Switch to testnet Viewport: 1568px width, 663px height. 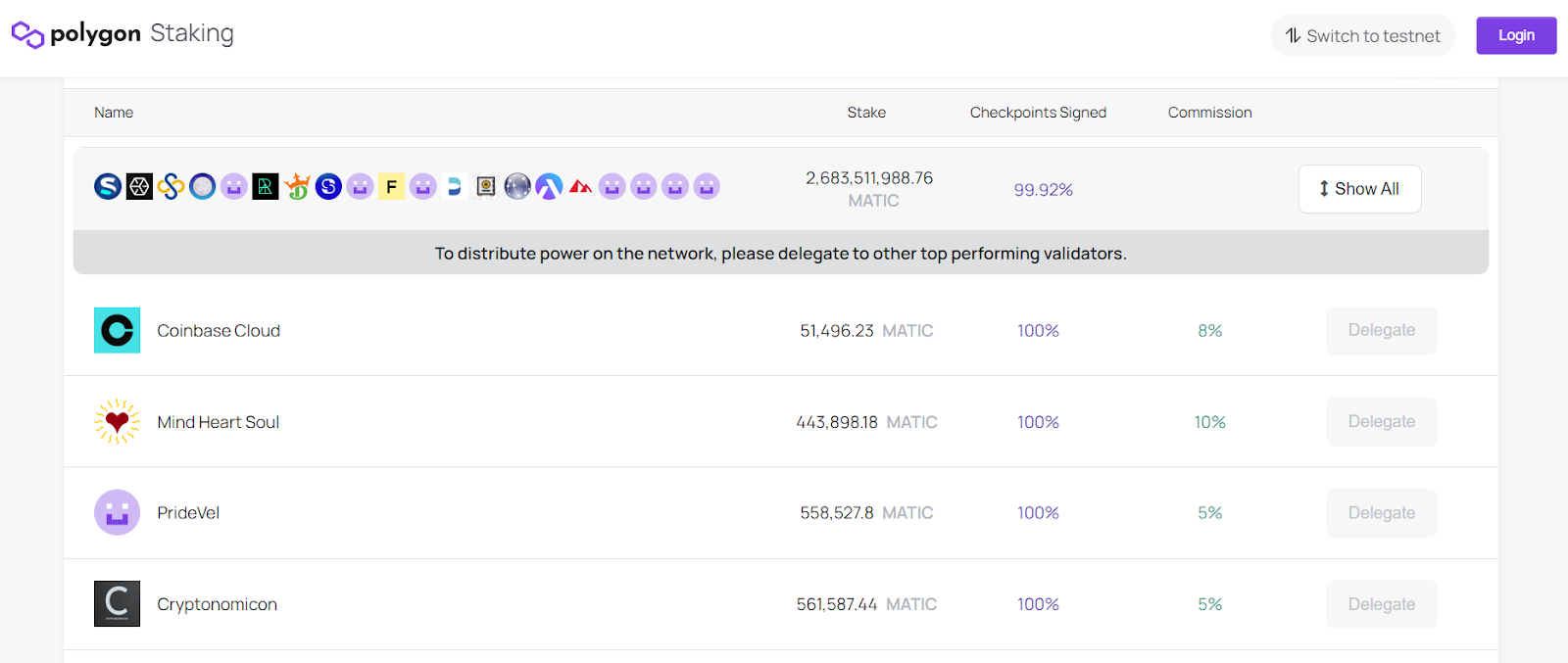[x=1362, y=36]
